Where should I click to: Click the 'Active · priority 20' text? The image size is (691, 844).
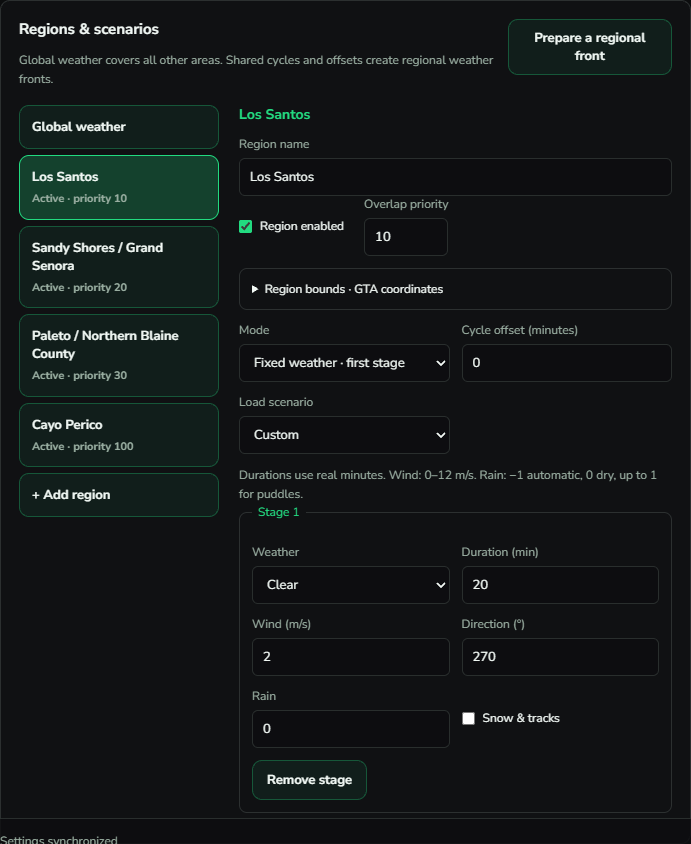point(79,287)
